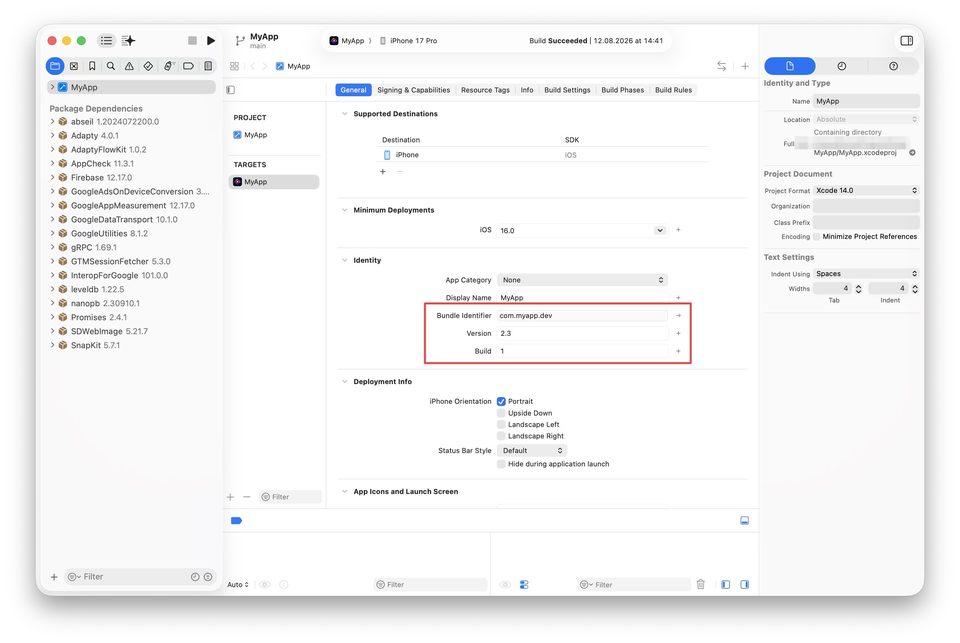Open the Build Settings tab
The image size is (960, 643).
[567, 90]
